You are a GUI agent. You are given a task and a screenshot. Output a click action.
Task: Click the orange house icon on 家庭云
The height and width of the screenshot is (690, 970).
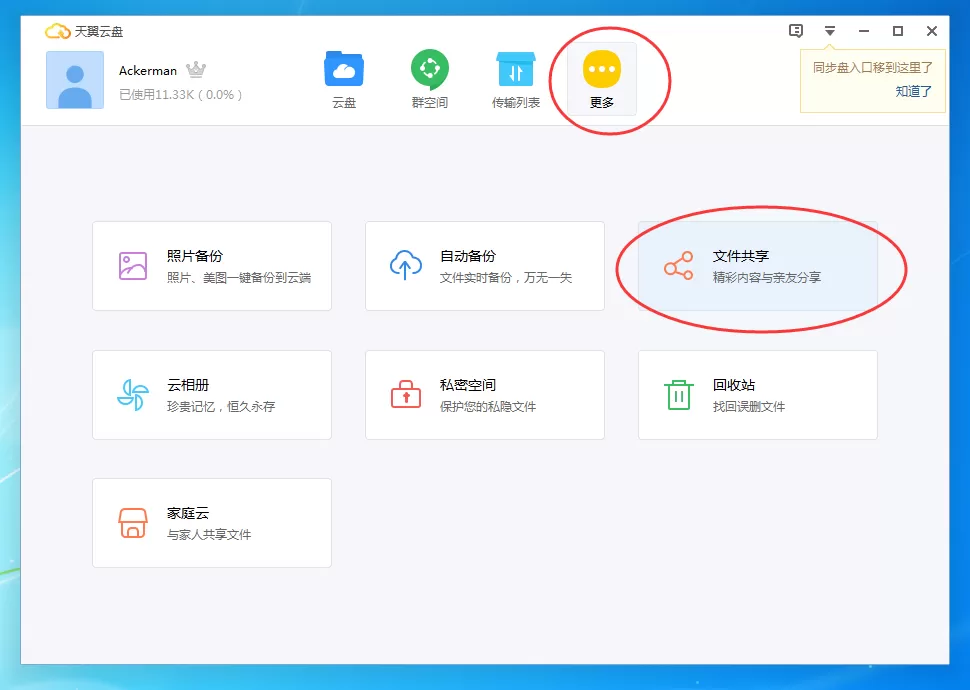[x=133, y=523]
